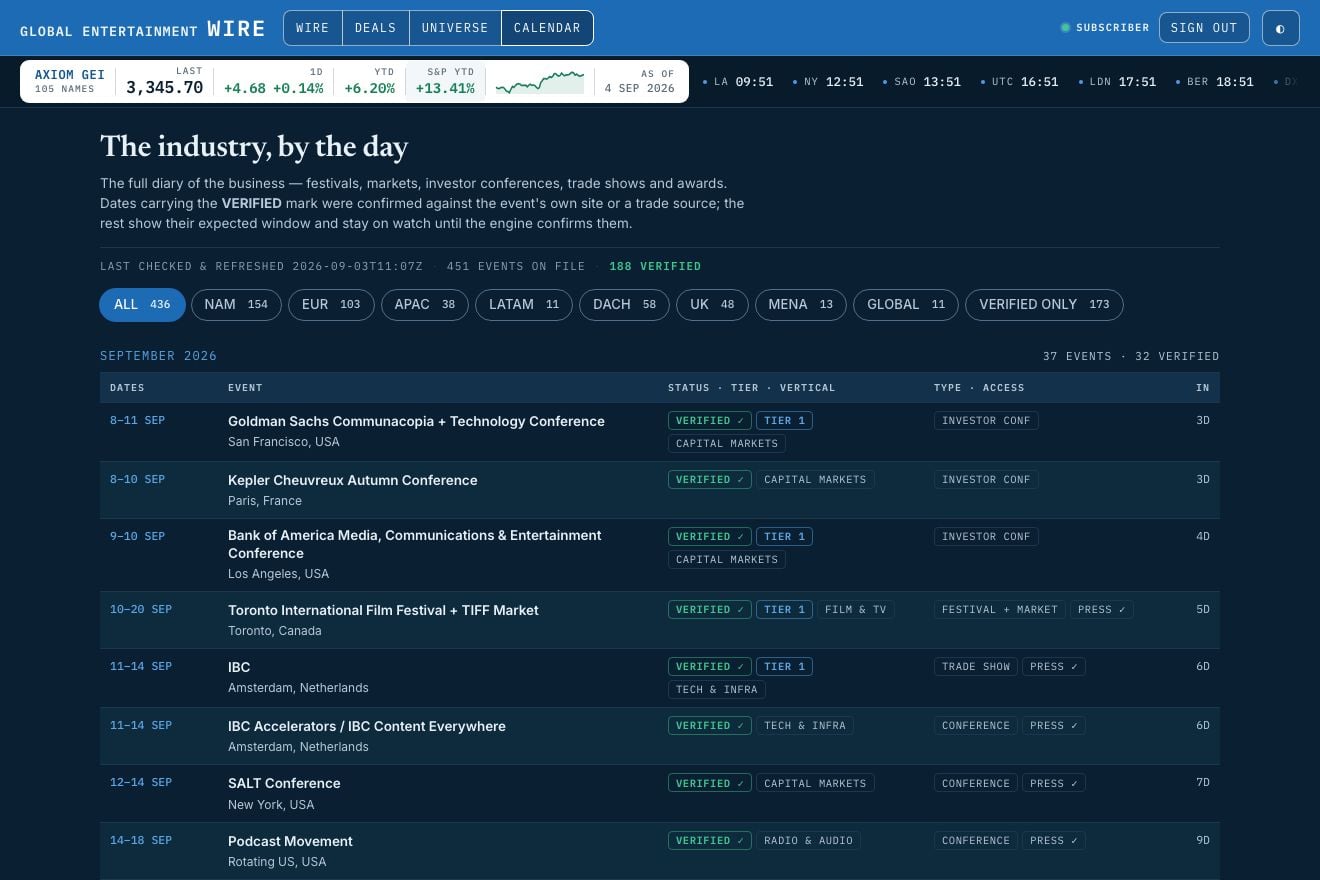Screen dimensions: 1320x880
Task: Filter events by EUR region
Action: pyautogui.click(x=331, y=305)
